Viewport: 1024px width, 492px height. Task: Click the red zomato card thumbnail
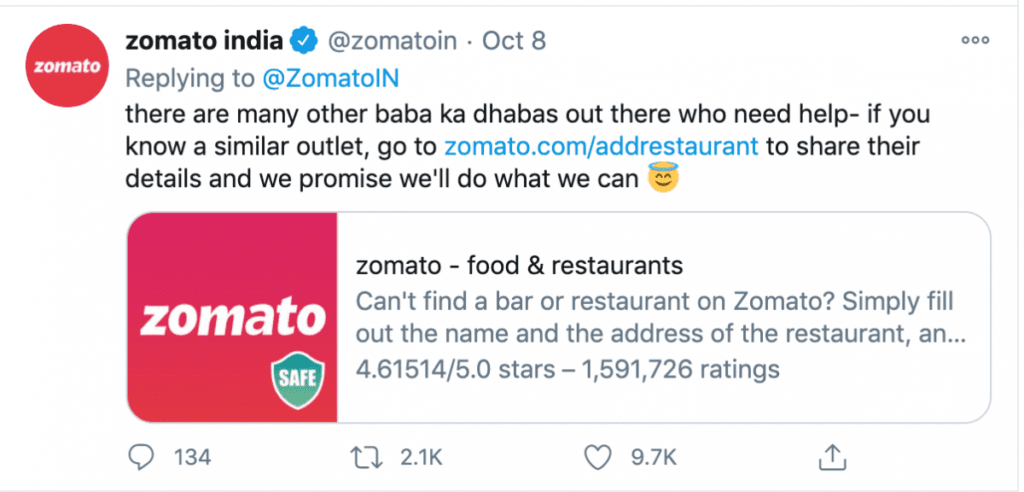coord(232,317)
